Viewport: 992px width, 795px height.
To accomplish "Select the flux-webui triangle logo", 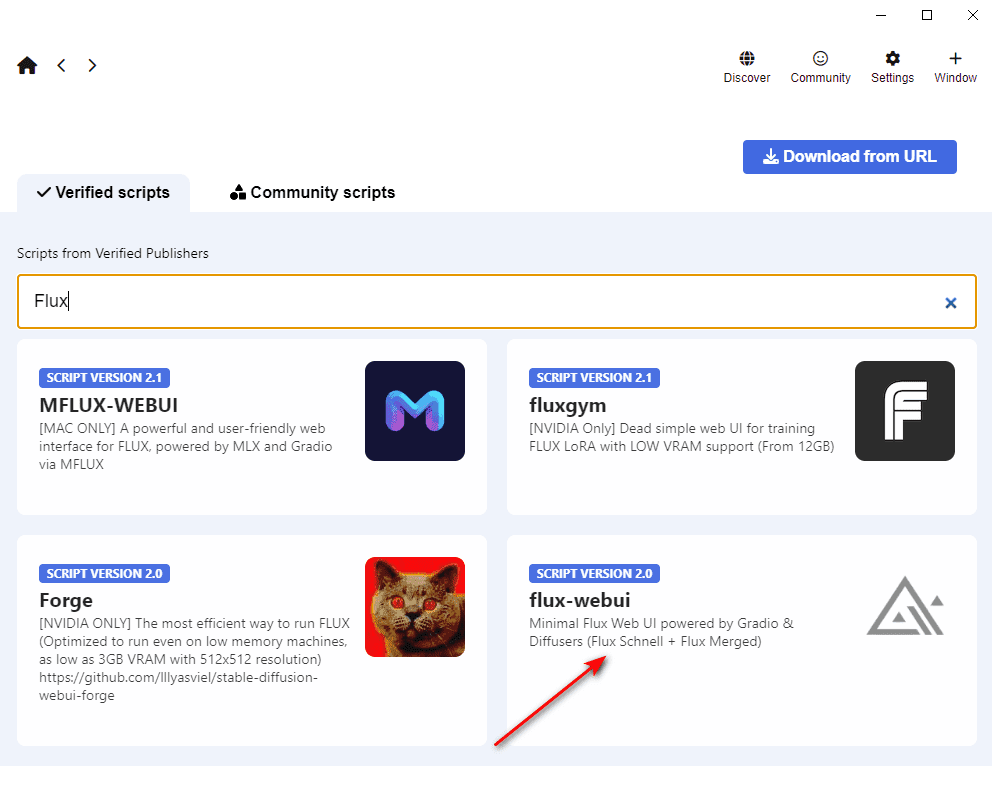I will click(x=905, y=606).
